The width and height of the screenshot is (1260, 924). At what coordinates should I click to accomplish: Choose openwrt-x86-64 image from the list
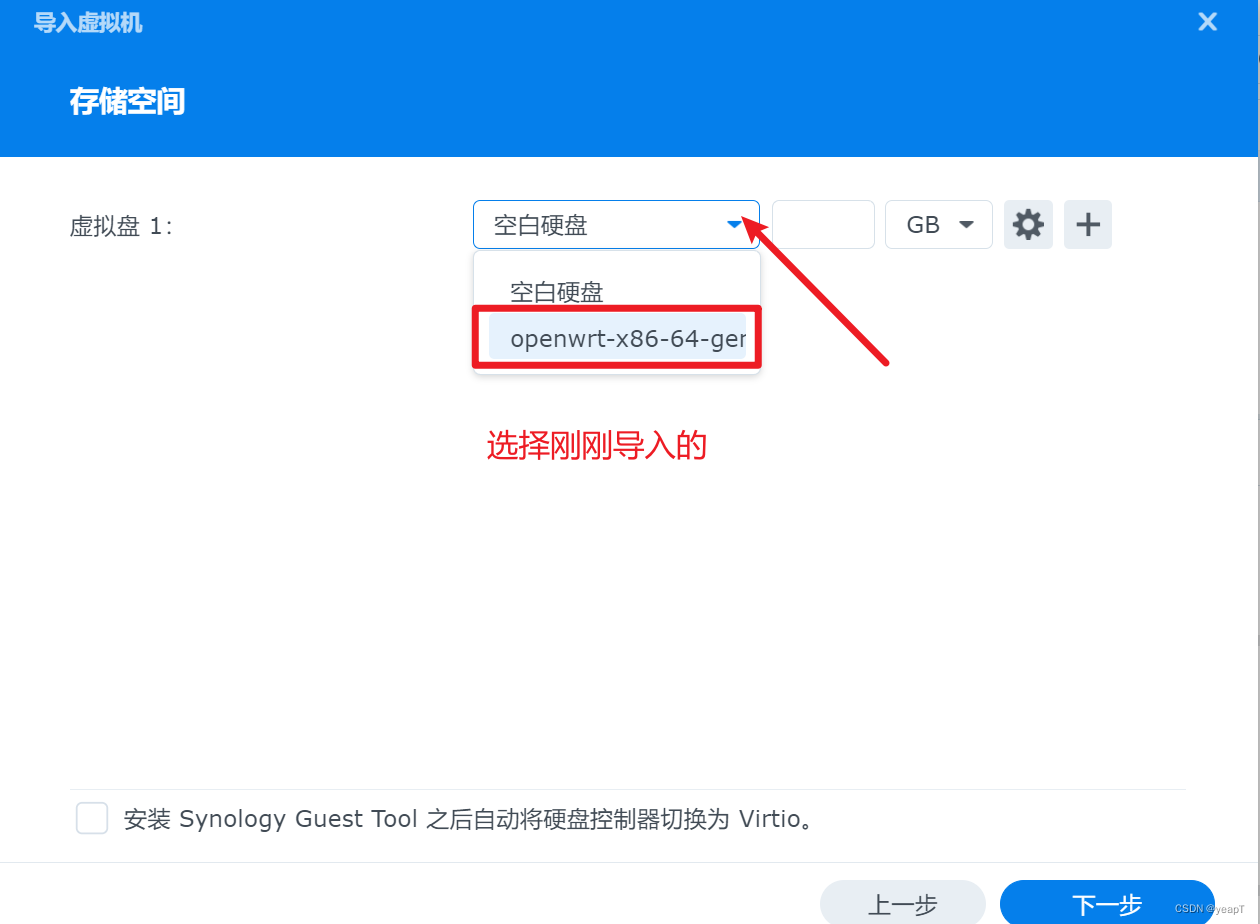617,339
